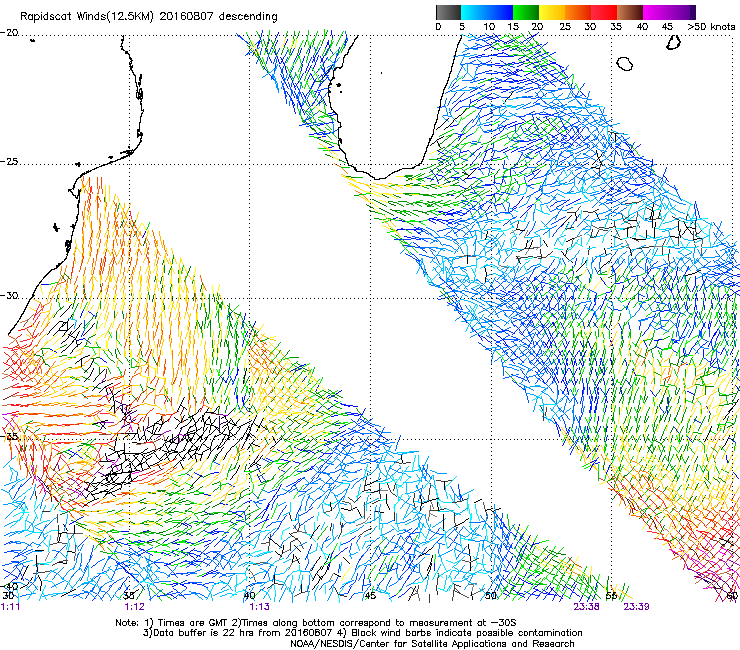Click the legend scale label "0"

(x=438, y=27)
